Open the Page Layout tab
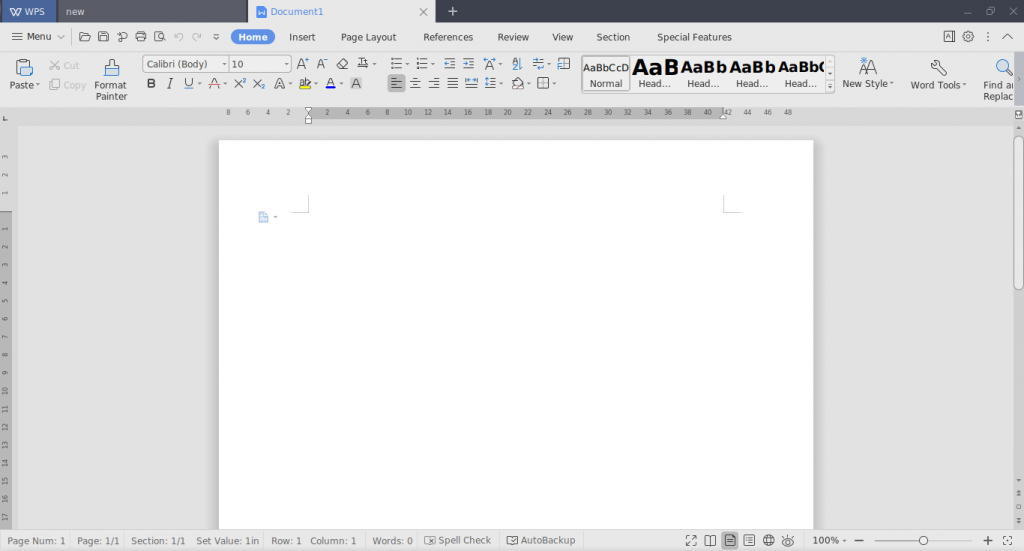 pos(368,37)
